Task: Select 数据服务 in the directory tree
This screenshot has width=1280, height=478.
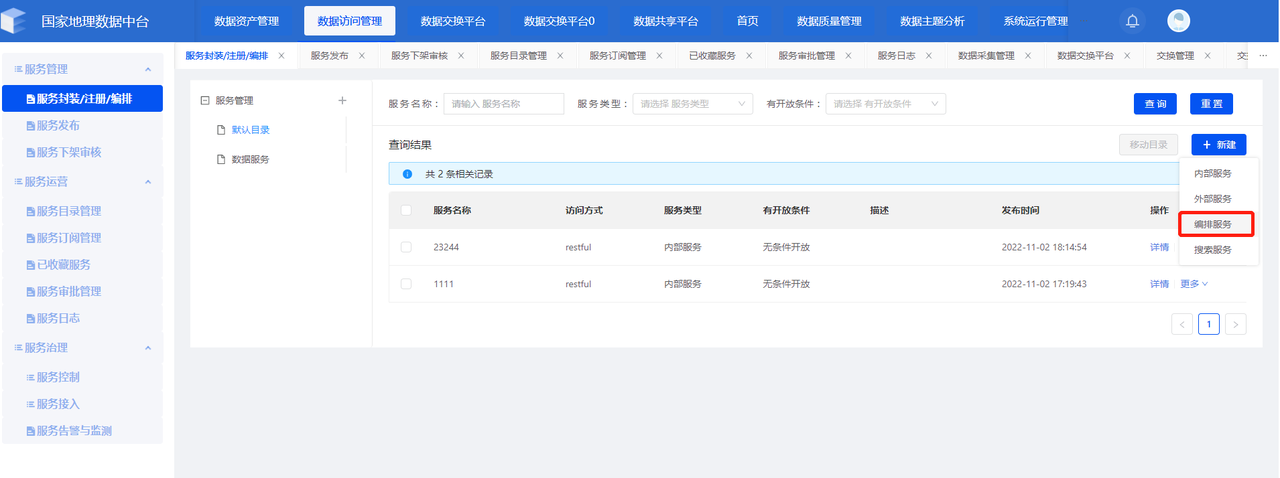Action: 250,159
